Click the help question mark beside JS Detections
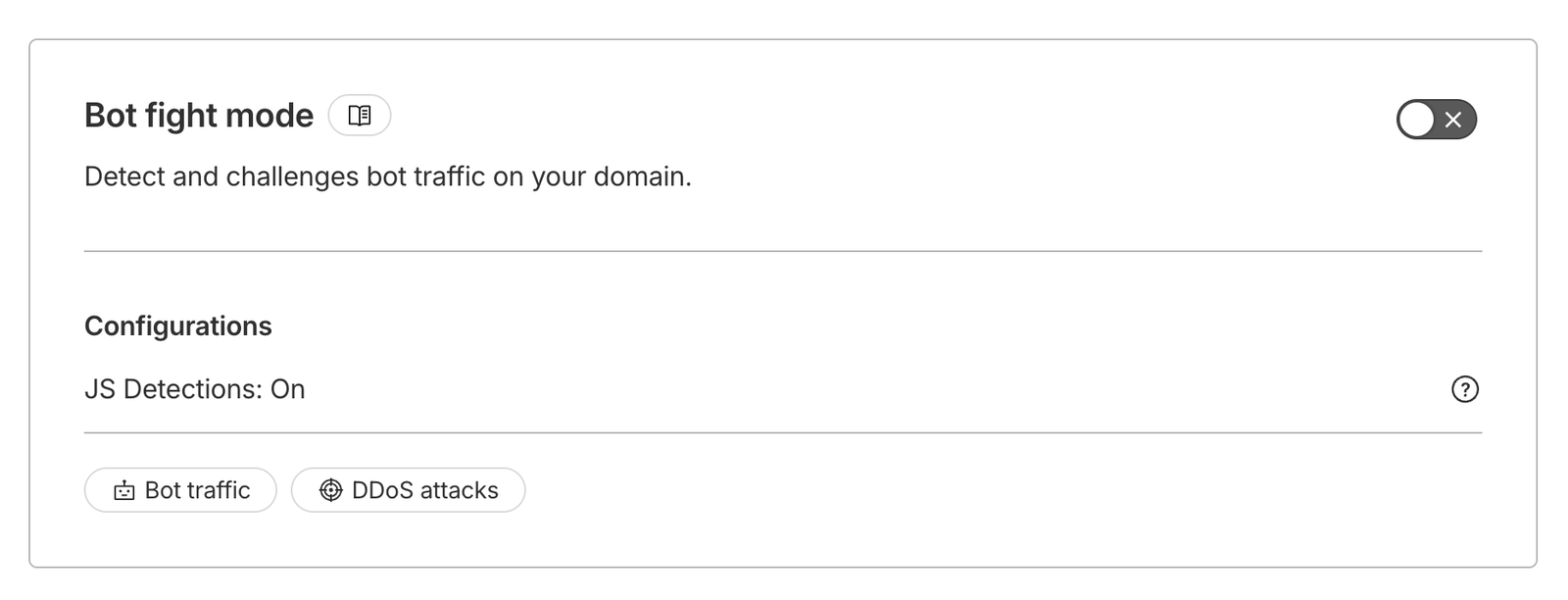 pyautogui.click(x=1464, y=389)
